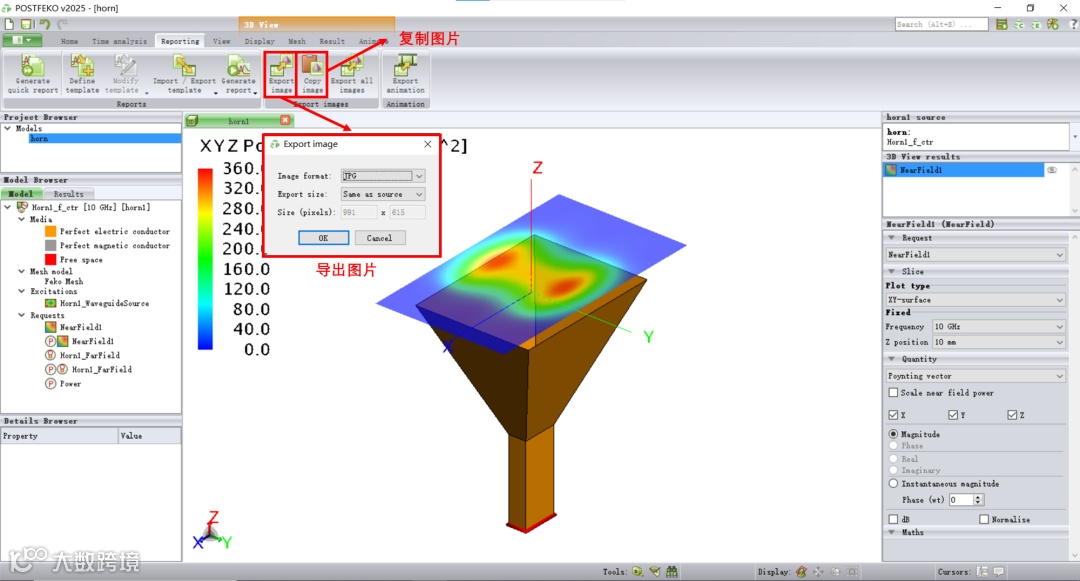Click OK in Export image dialog
The width and height of the screenshot is (1080, 581).
[323, 238]
